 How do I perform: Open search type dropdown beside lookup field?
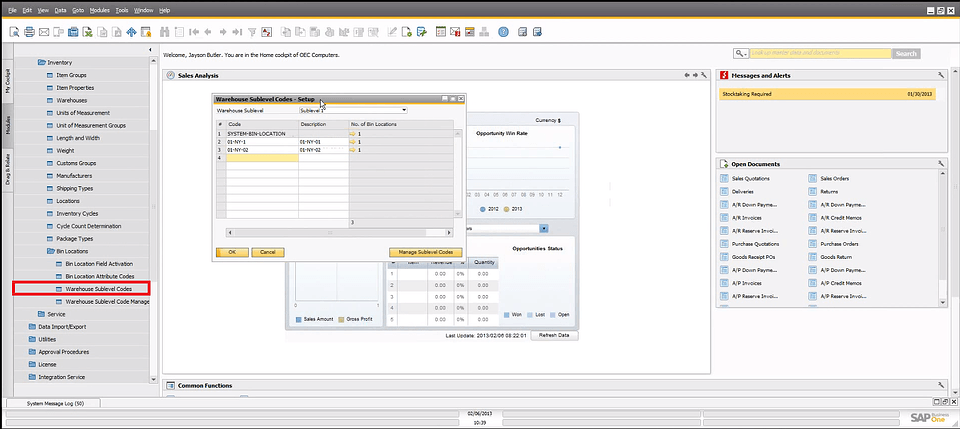(741, 54)
